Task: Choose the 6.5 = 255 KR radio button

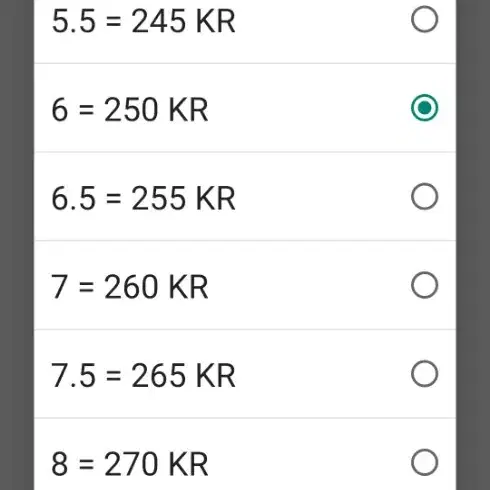Action: (424, 196)
